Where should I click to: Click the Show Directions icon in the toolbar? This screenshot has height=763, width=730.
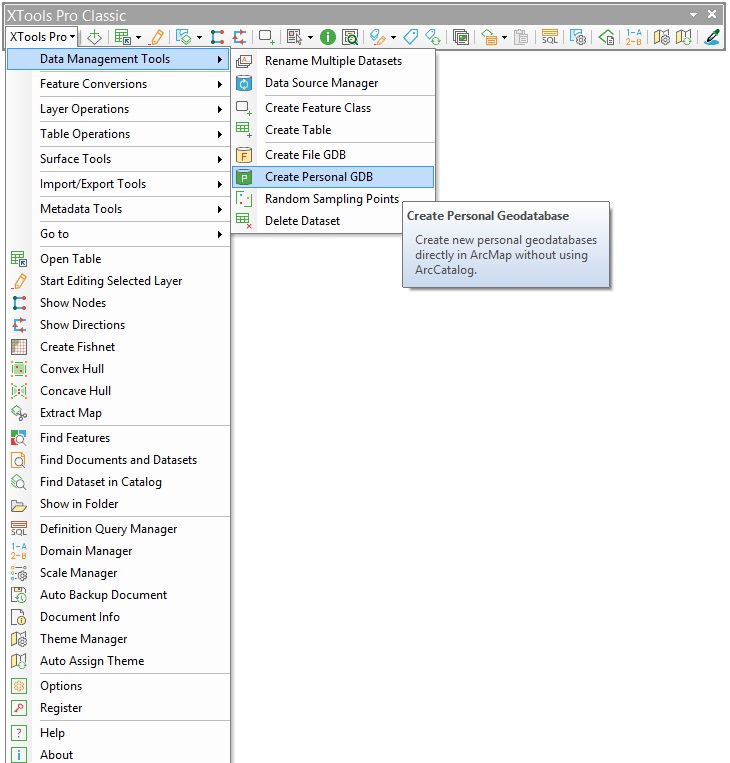click(x=239, y=37)
